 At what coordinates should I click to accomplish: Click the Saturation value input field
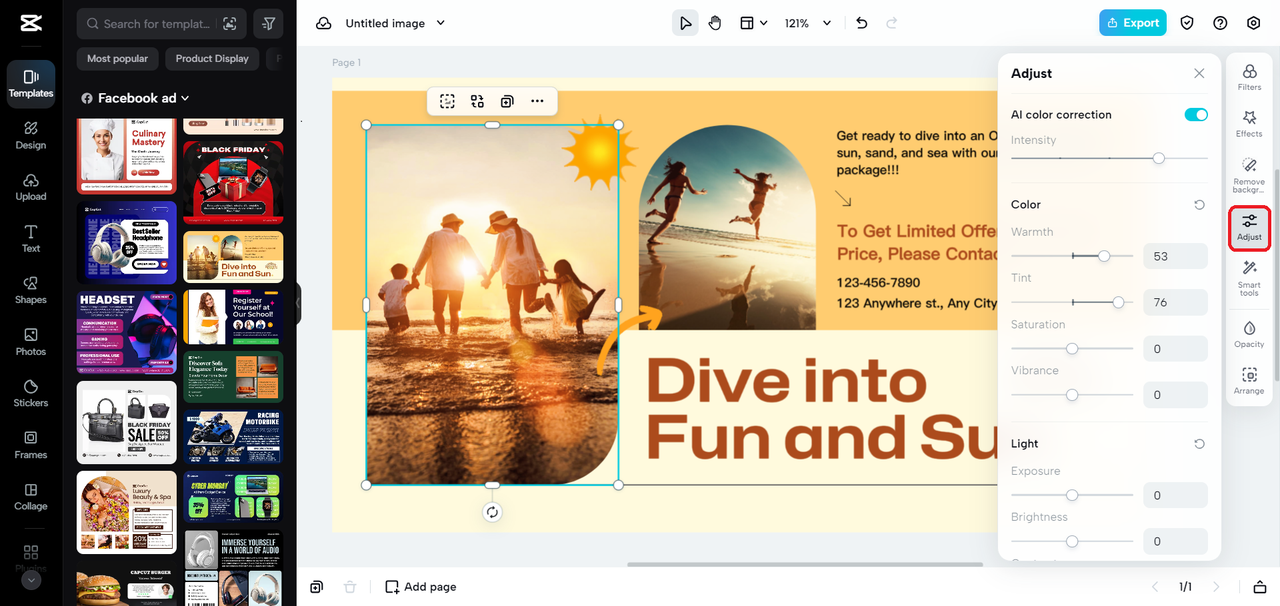[x=1175, y=349]
